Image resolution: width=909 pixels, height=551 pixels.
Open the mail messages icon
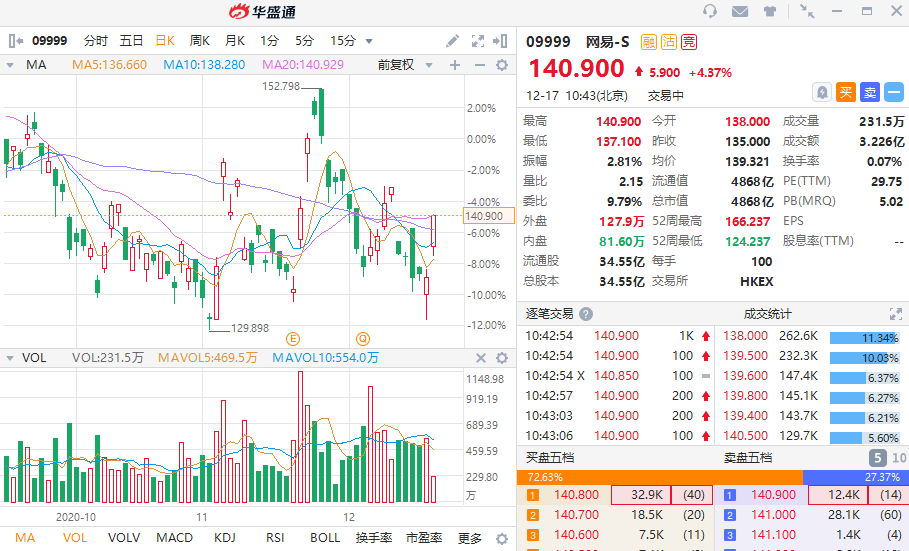click(740, 11)
